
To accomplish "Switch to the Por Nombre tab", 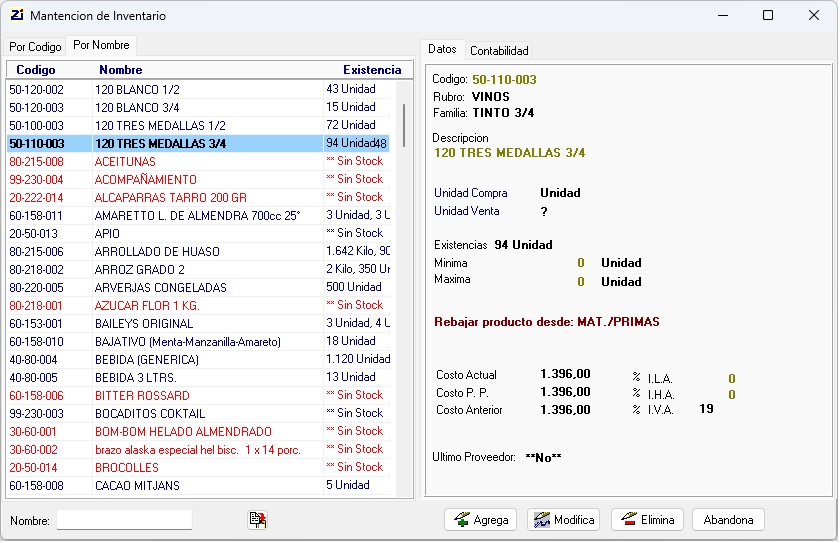I will click(101, 45).
